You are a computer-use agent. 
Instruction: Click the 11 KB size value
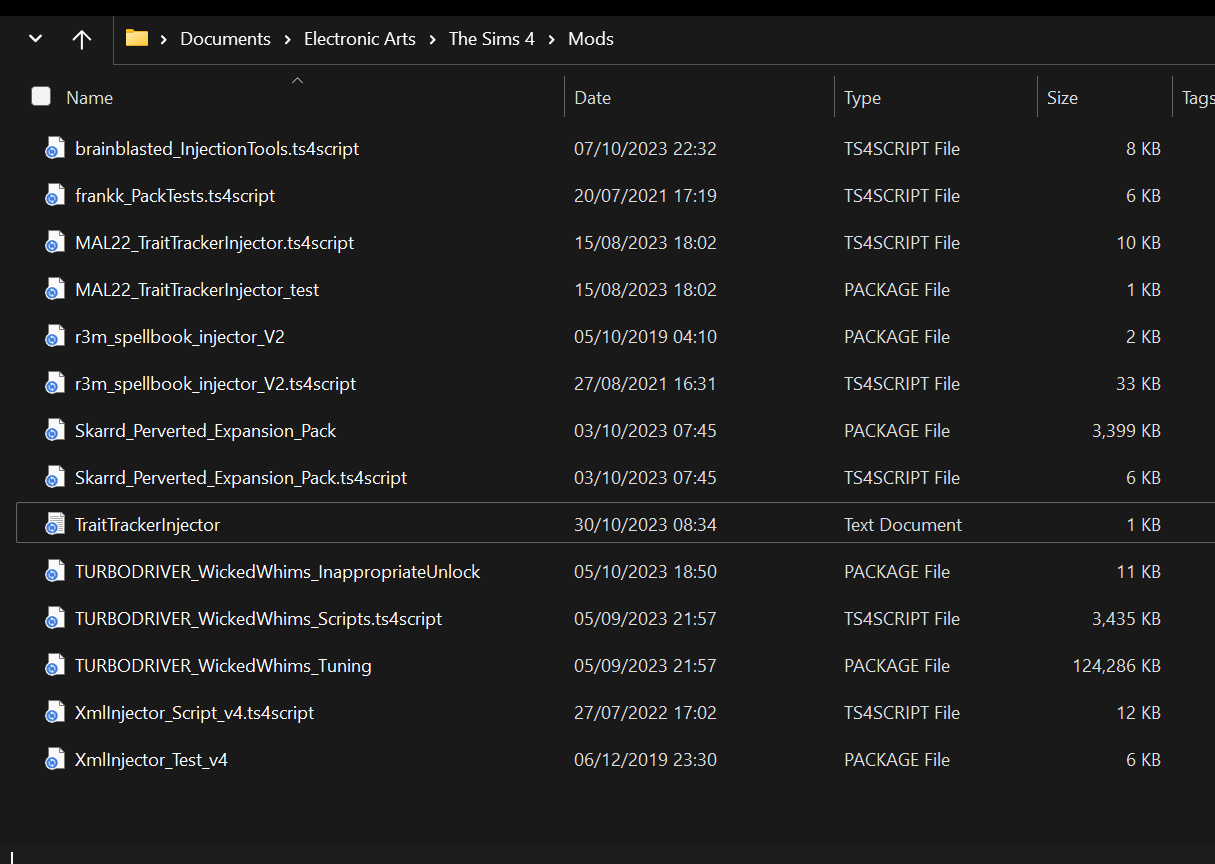click(x=1139, y=572)
